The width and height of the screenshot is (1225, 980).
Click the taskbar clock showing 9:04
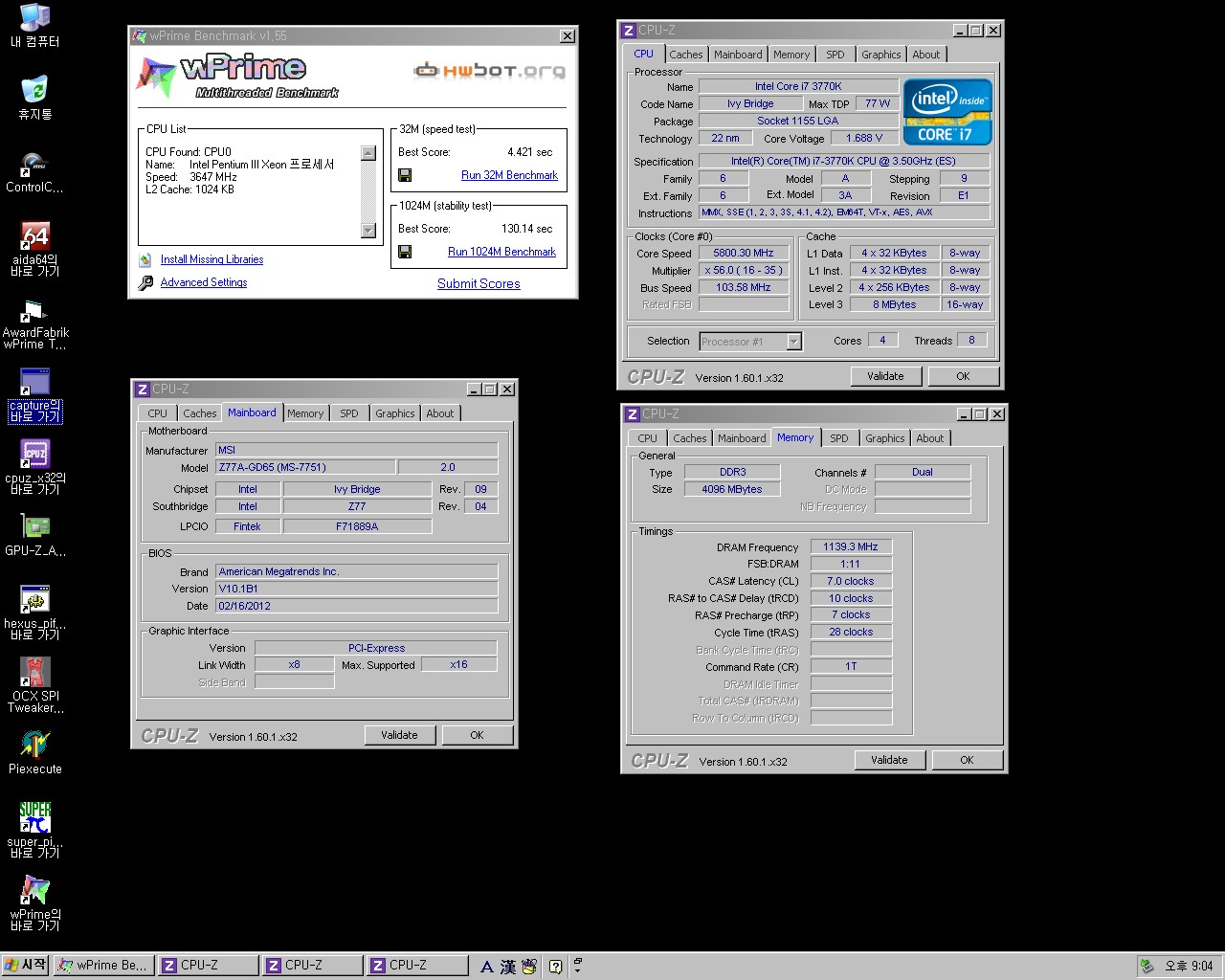[1190, 967]
